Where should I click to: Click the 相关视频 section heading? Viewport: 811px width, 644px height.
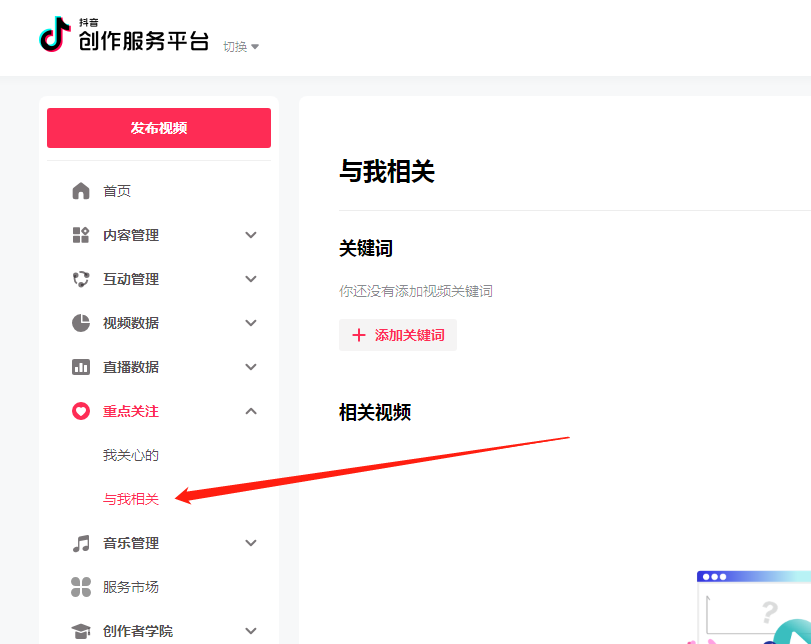click(x=375, y=412)
